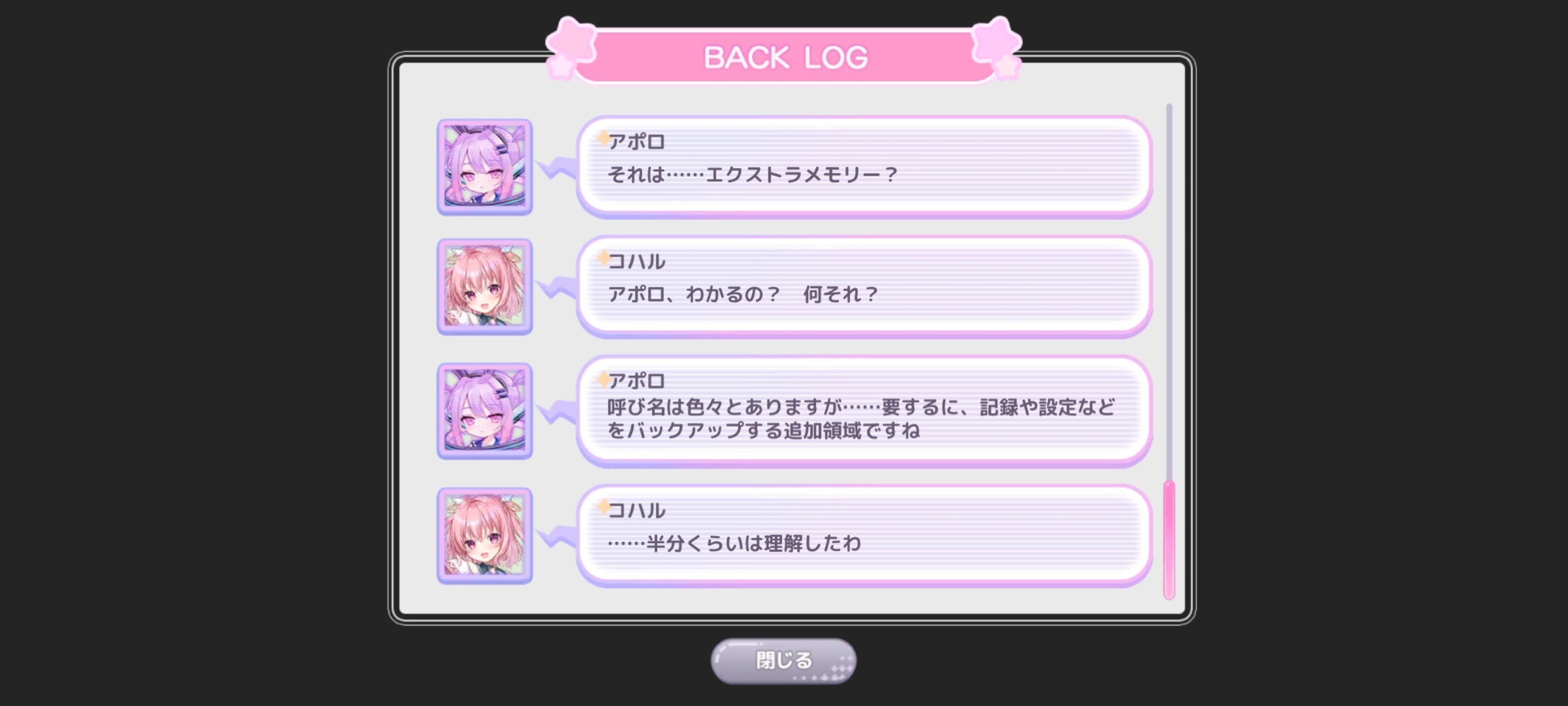The width and height of the screenshot is (1568, 706).
Task: Click the sparkle icon before コハル in the 半分くらい bubble
Action: 603,507
